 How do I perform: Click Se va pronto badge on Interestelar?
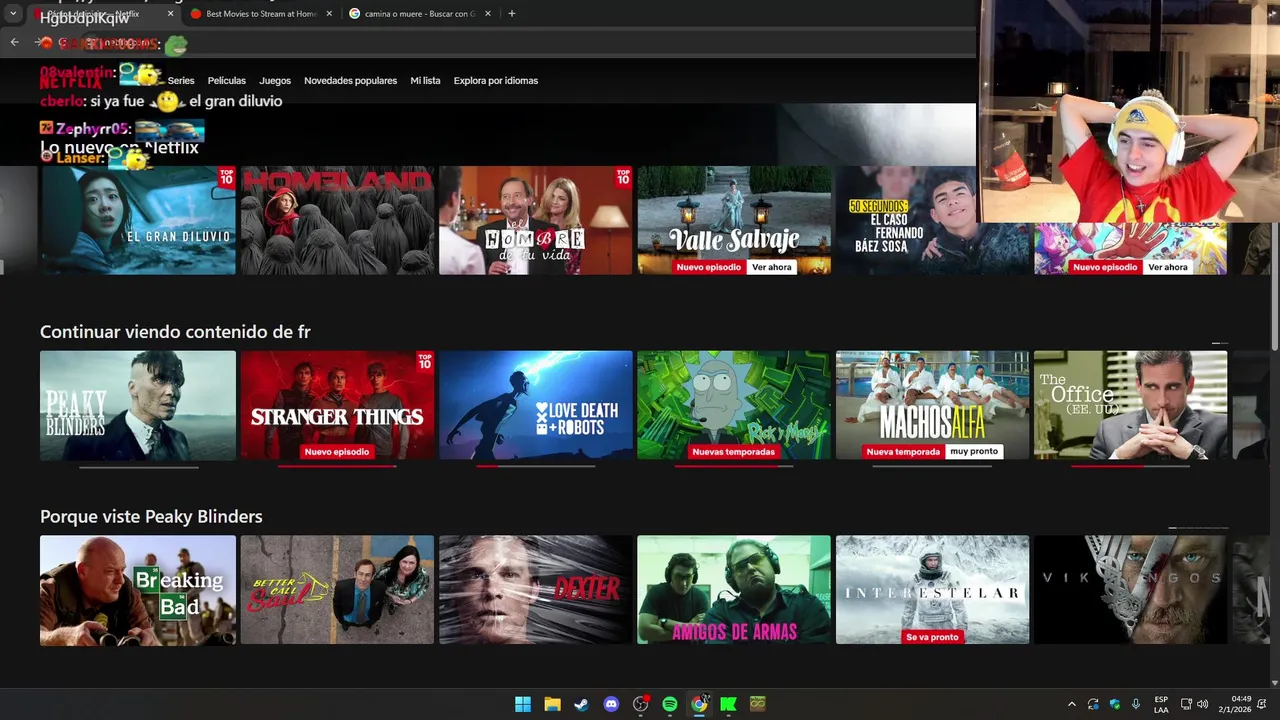[x=932, y=637]
